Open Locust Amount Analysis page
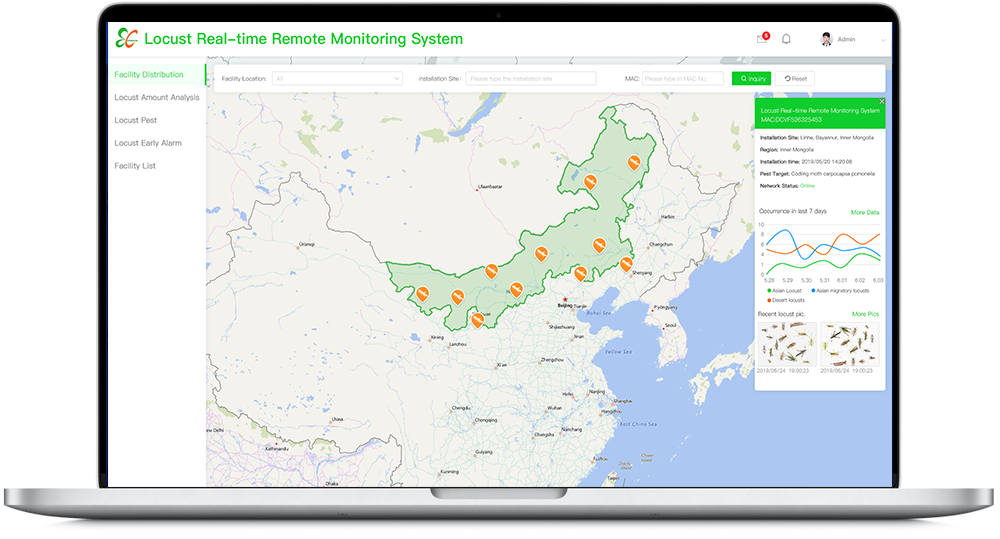This screenshot has width=1000, height=539. pos(157,98)
